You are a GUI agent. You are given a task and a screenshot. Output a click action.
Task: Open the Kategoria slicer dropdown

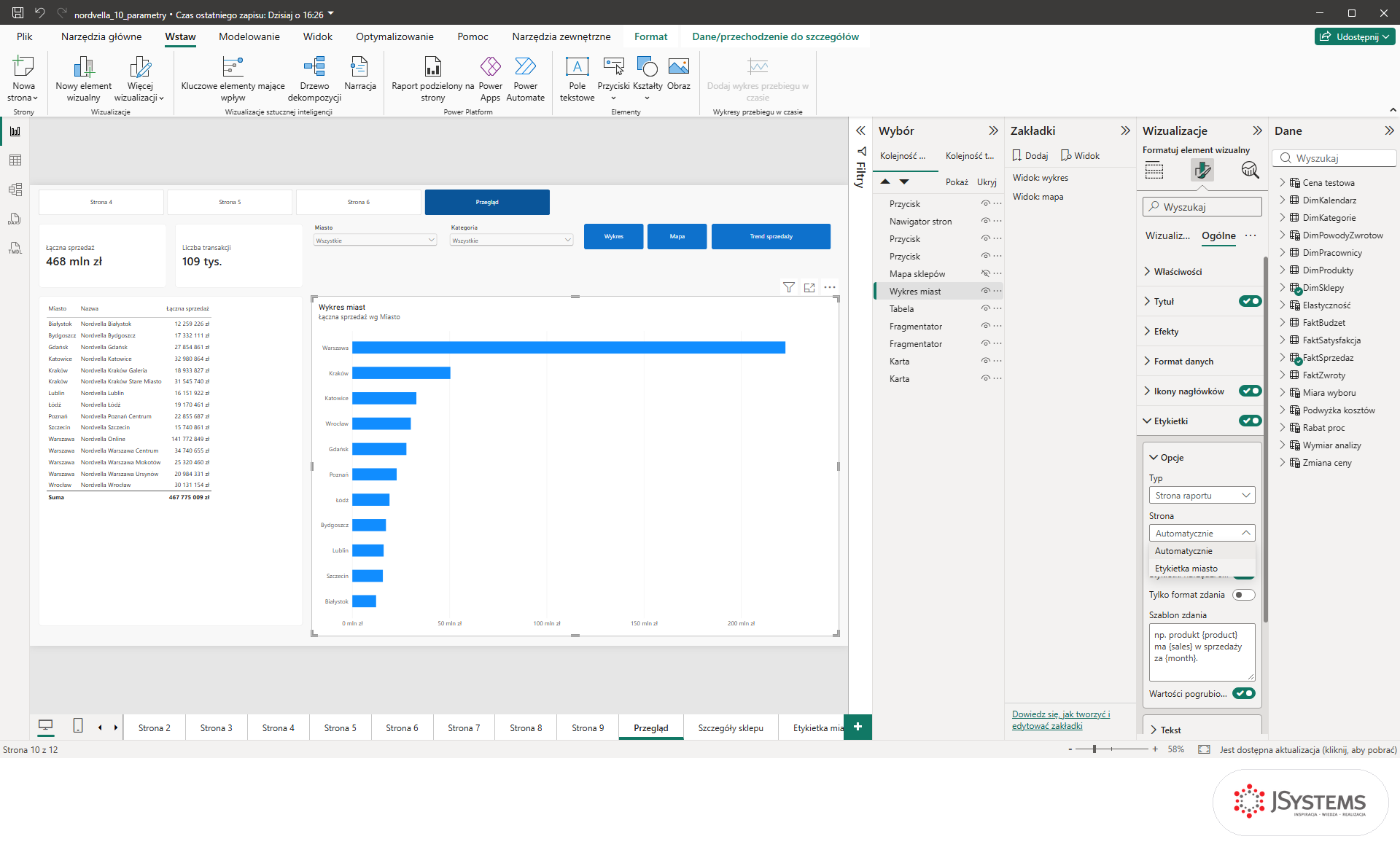click(x=511, y=241)
